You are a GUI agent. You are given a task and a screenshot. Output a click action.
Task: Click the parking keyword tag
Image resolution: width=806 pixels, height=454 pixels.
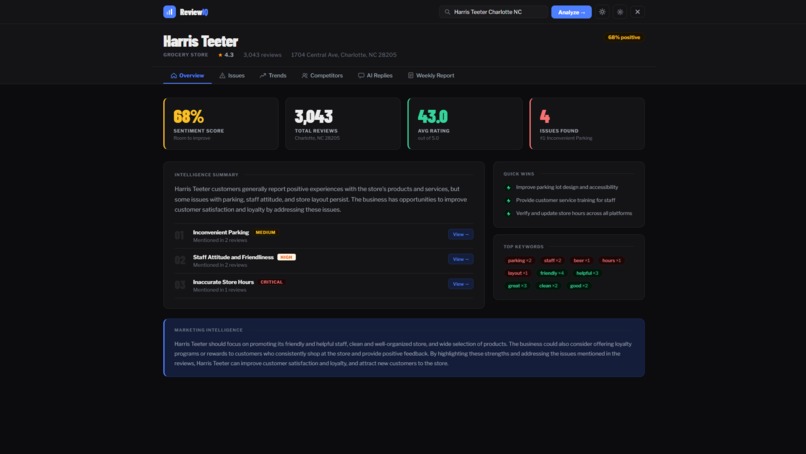[x=519, y=261]
